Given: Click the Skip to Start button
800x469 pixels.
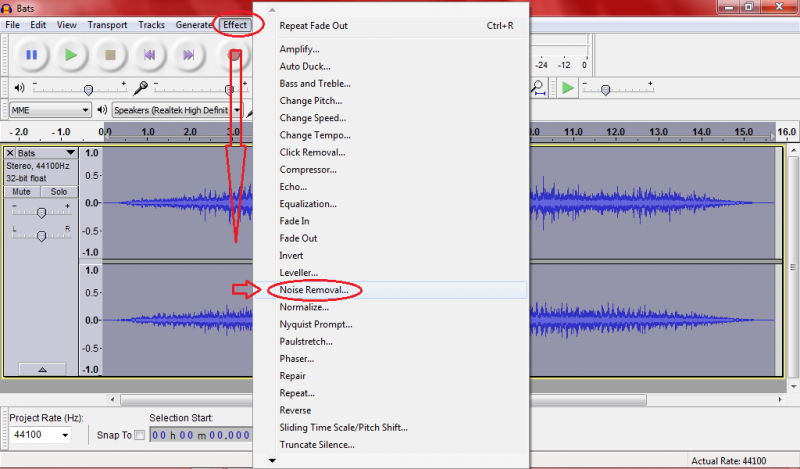Looking at the screenshot, I should tap(149, 55).
